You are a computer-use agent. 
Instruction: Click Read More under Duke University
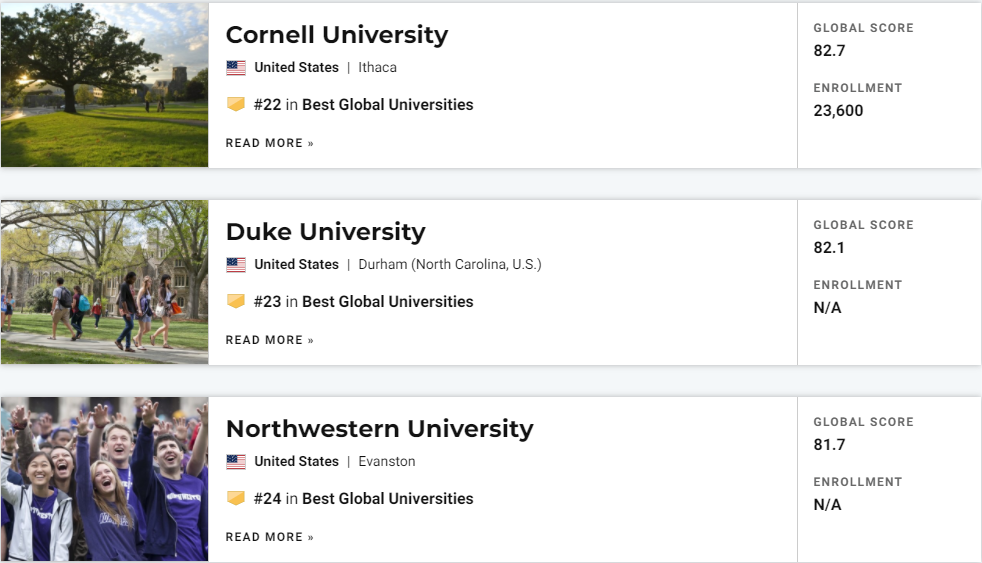tap(269, 340)
